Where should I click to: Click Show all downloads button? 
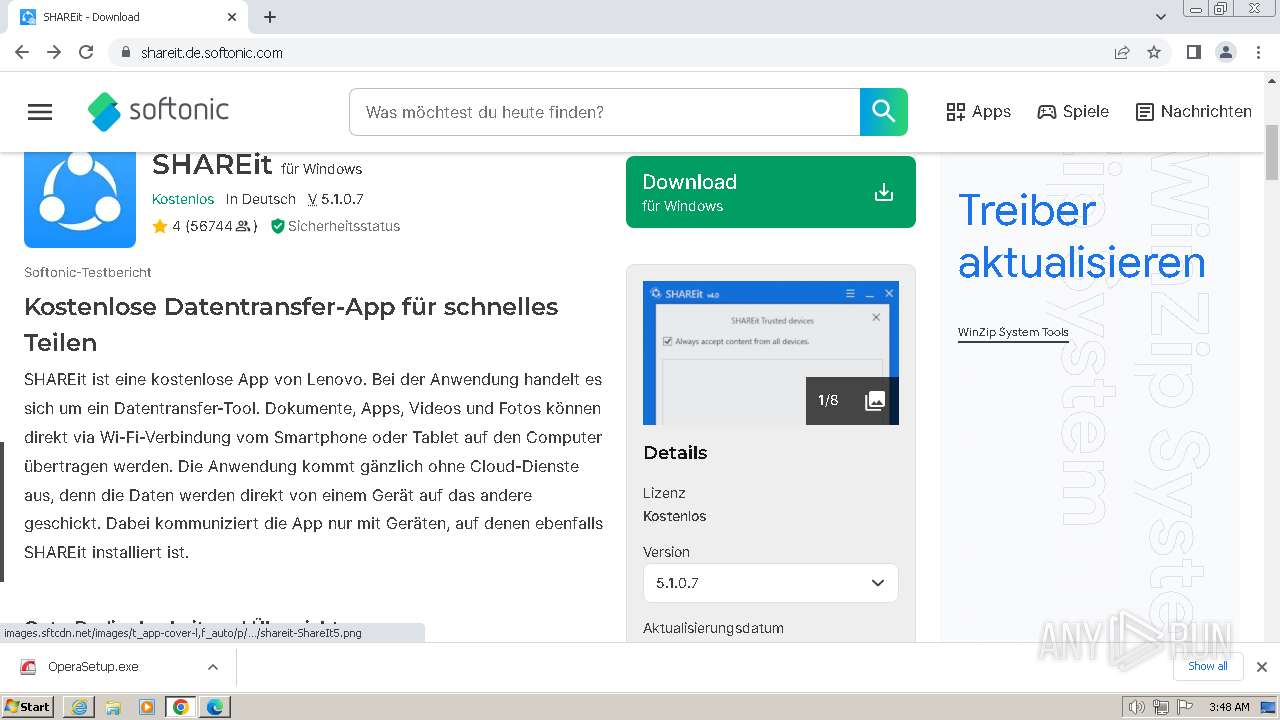pyautogui.click(x=1208, y=667)
